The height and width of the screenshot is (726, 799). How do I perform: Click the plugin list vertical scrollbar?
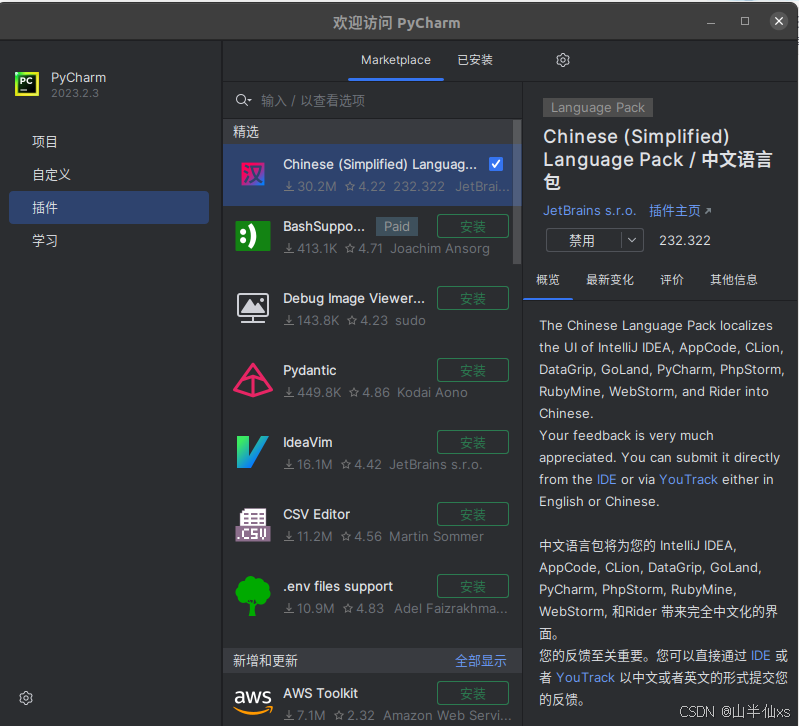click(x=517, y=192)
